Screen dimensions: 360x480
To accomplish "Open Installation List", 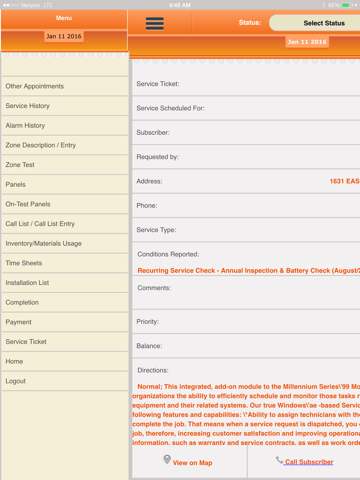I will click(x=65, y=283).
